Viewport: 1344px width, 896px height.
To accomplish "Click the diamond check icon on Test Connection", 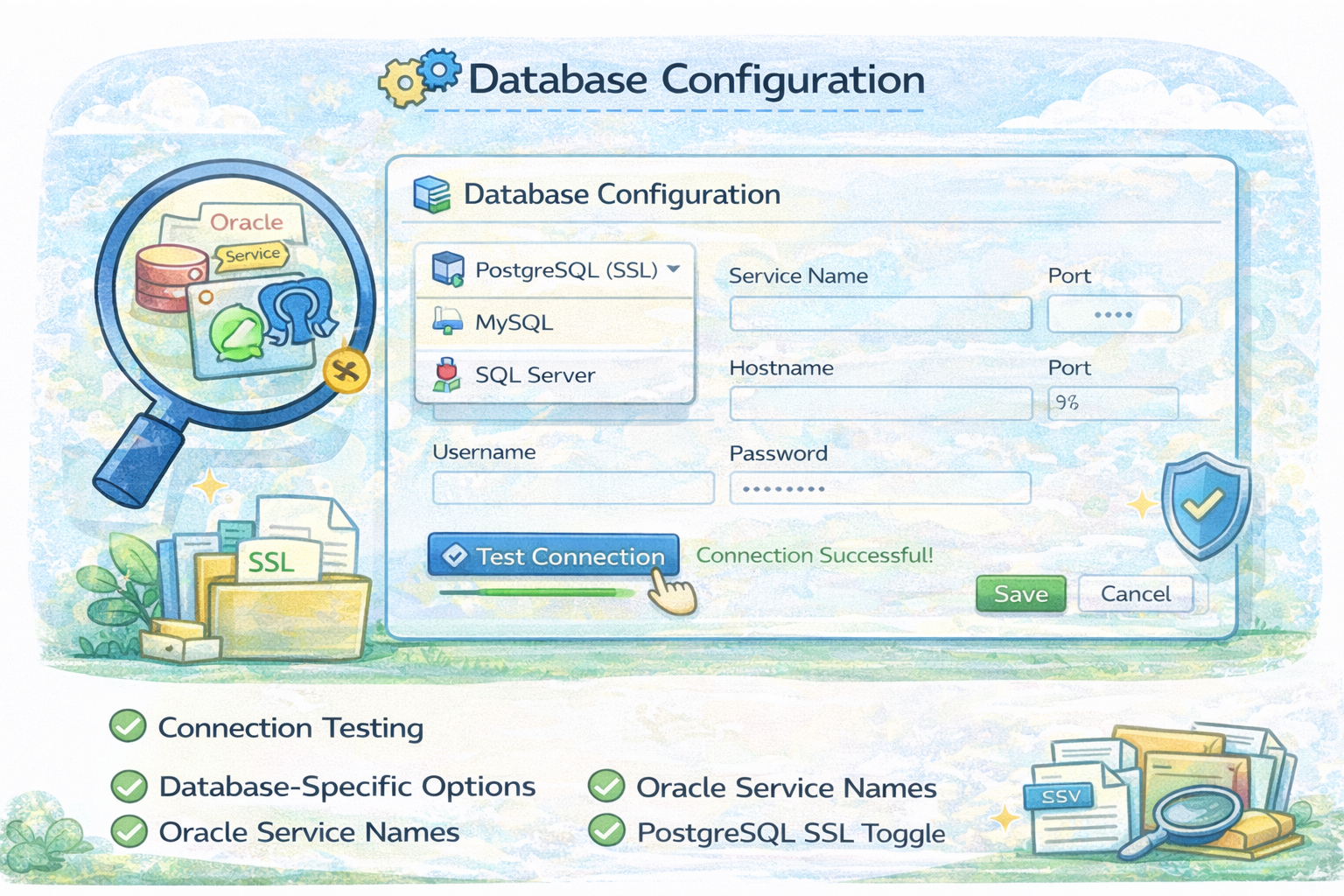I will 454,556.
